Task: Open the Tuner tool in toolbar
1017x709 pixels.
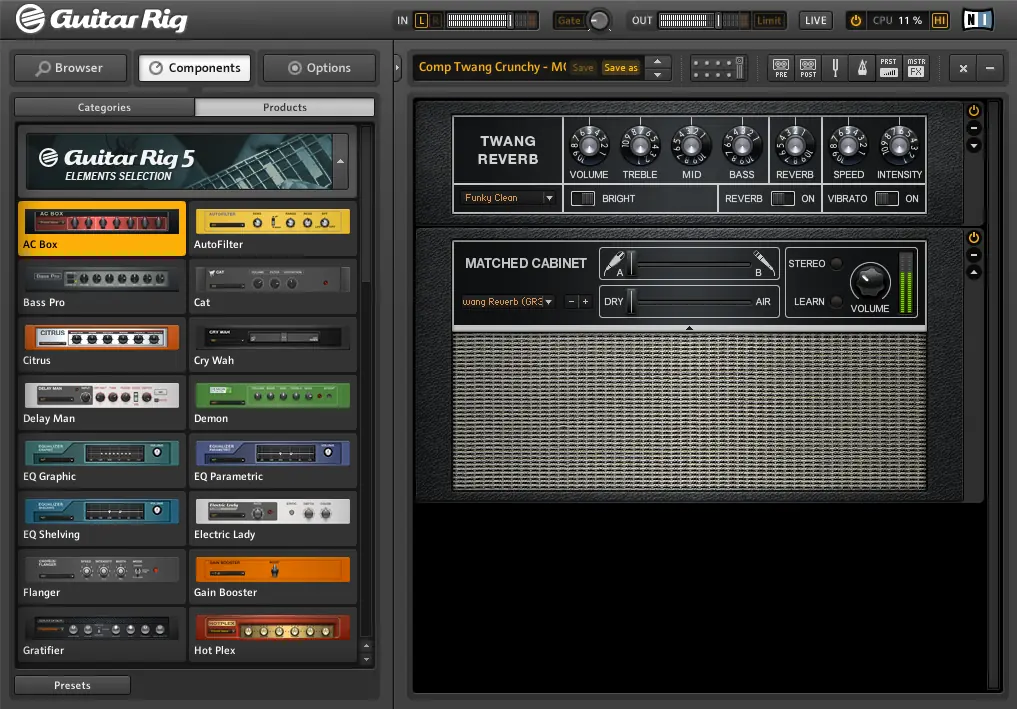Action: pyautogui.click(x=835, y=67)
